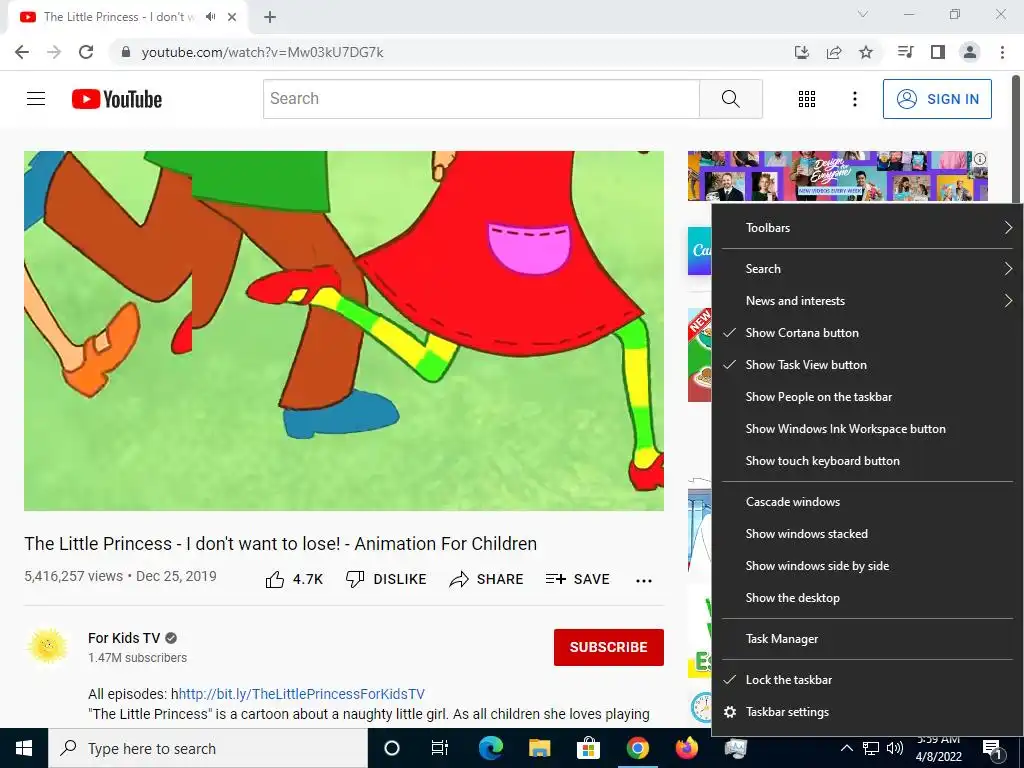
Task: Select Cascade windows
Action: [x=867, y=502]
